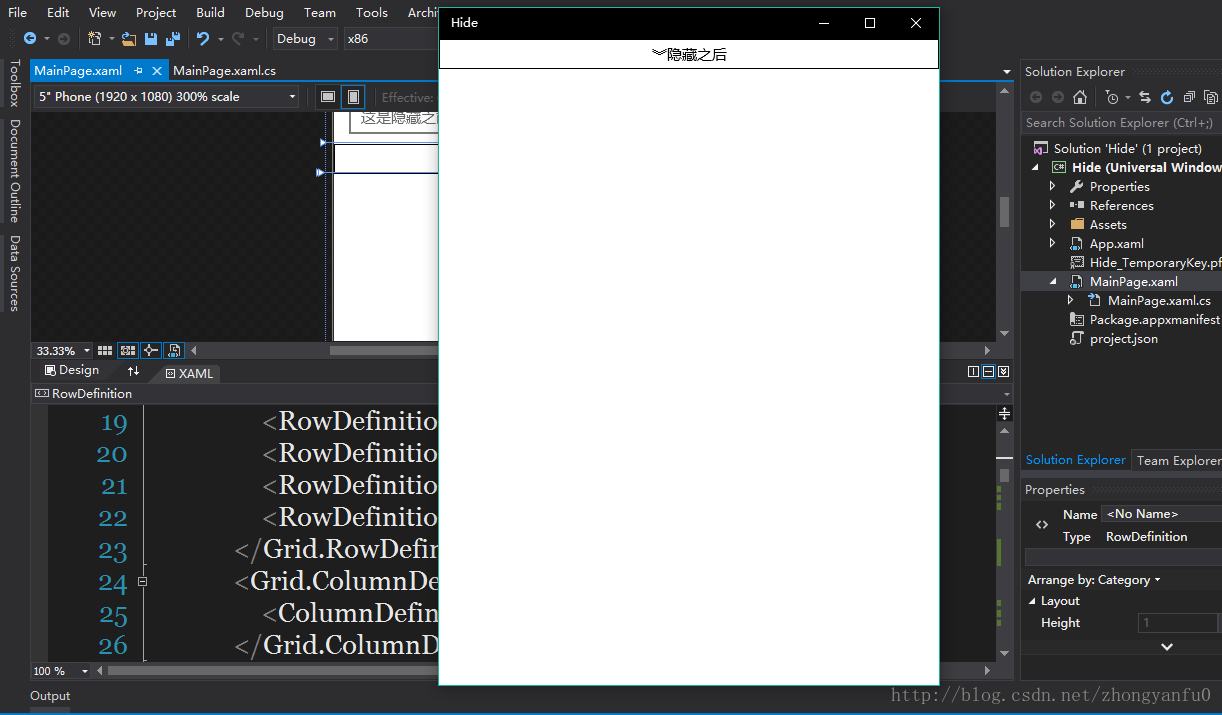
Task: Close the MainPage.xaml tab
Action: [157, 71]
